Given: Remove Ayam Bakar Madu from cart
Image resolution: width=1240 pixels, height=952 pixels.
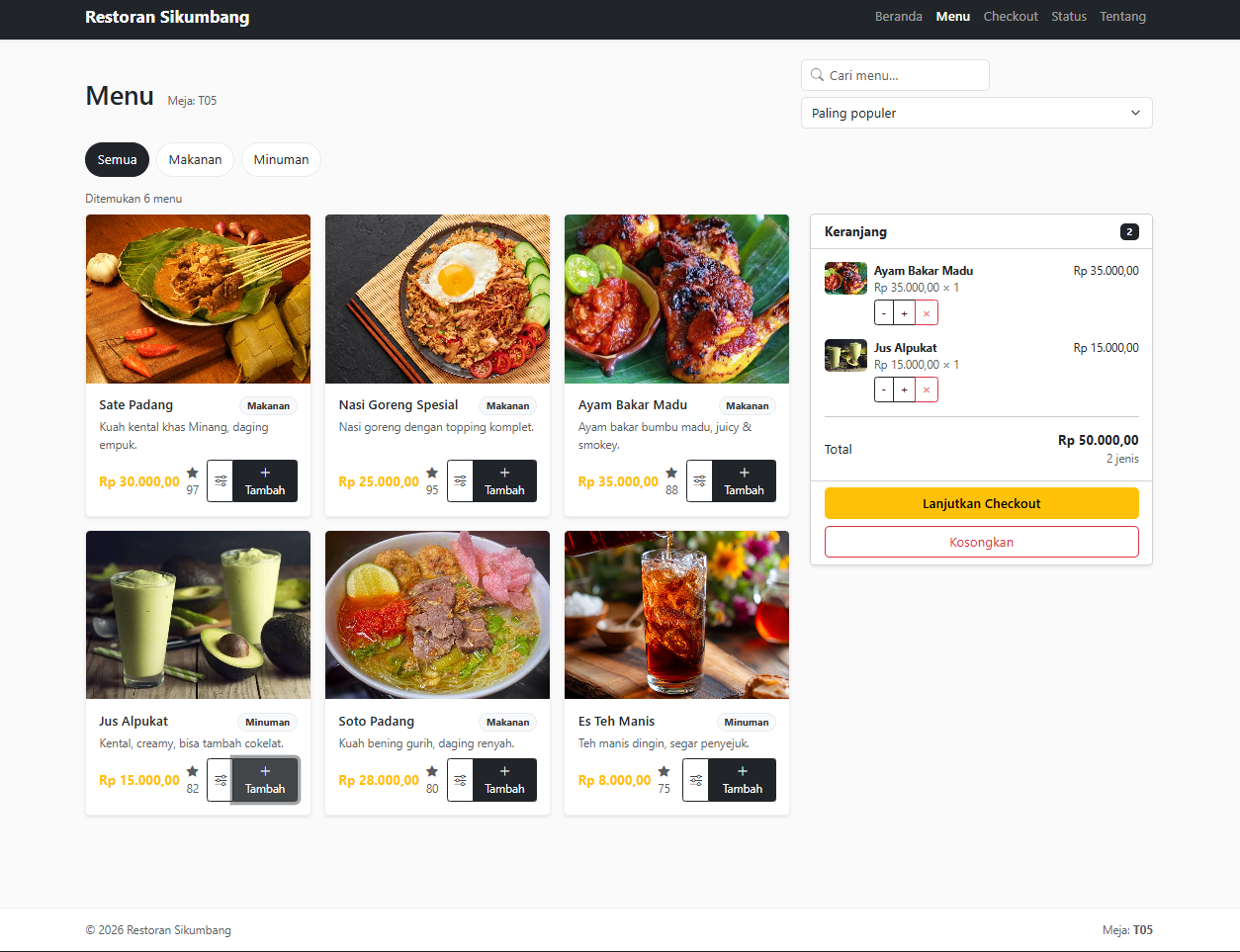Looking at the screenshot, I should 927,313.
